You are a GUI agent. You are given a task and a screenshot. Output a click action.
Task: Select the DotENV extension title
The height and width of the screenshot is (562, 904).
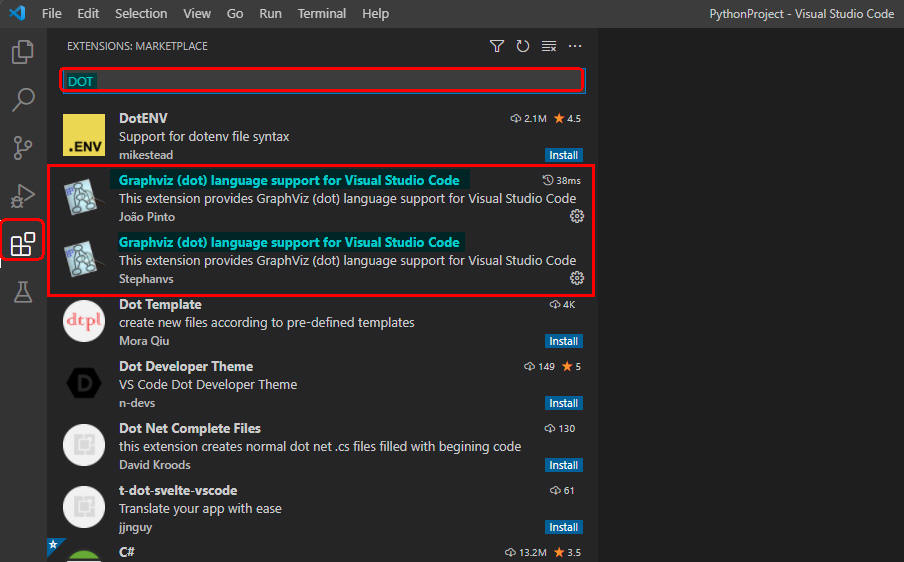pos(143,118)
